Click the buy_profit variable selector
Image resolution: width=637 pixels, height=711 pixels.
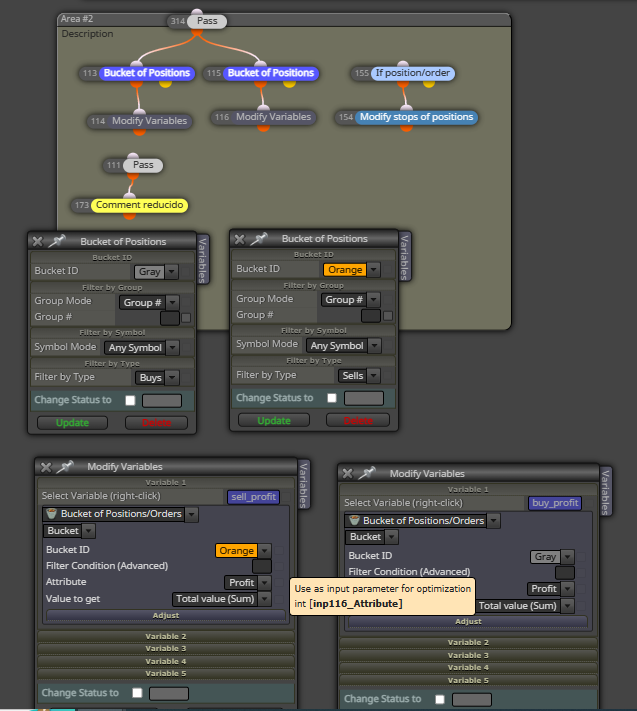[555, 503]
